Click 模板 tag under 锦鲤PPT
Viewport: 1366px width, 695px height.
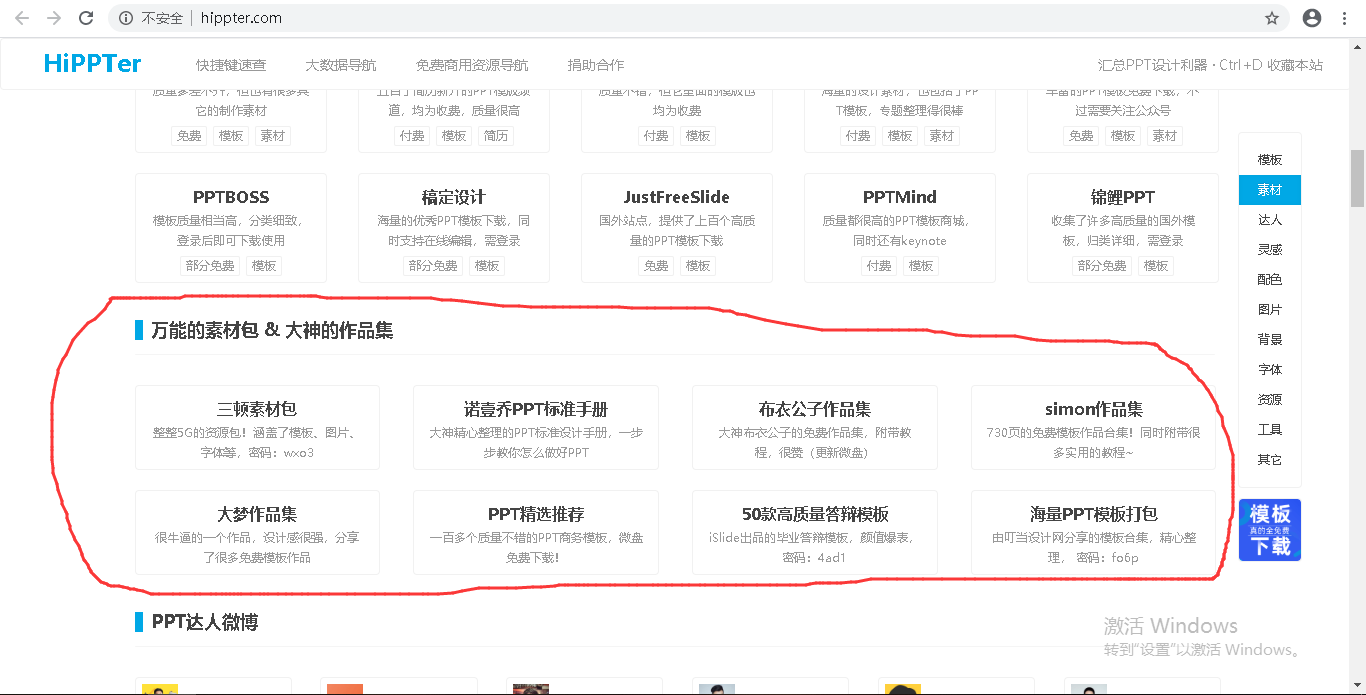coord(1156,266)
